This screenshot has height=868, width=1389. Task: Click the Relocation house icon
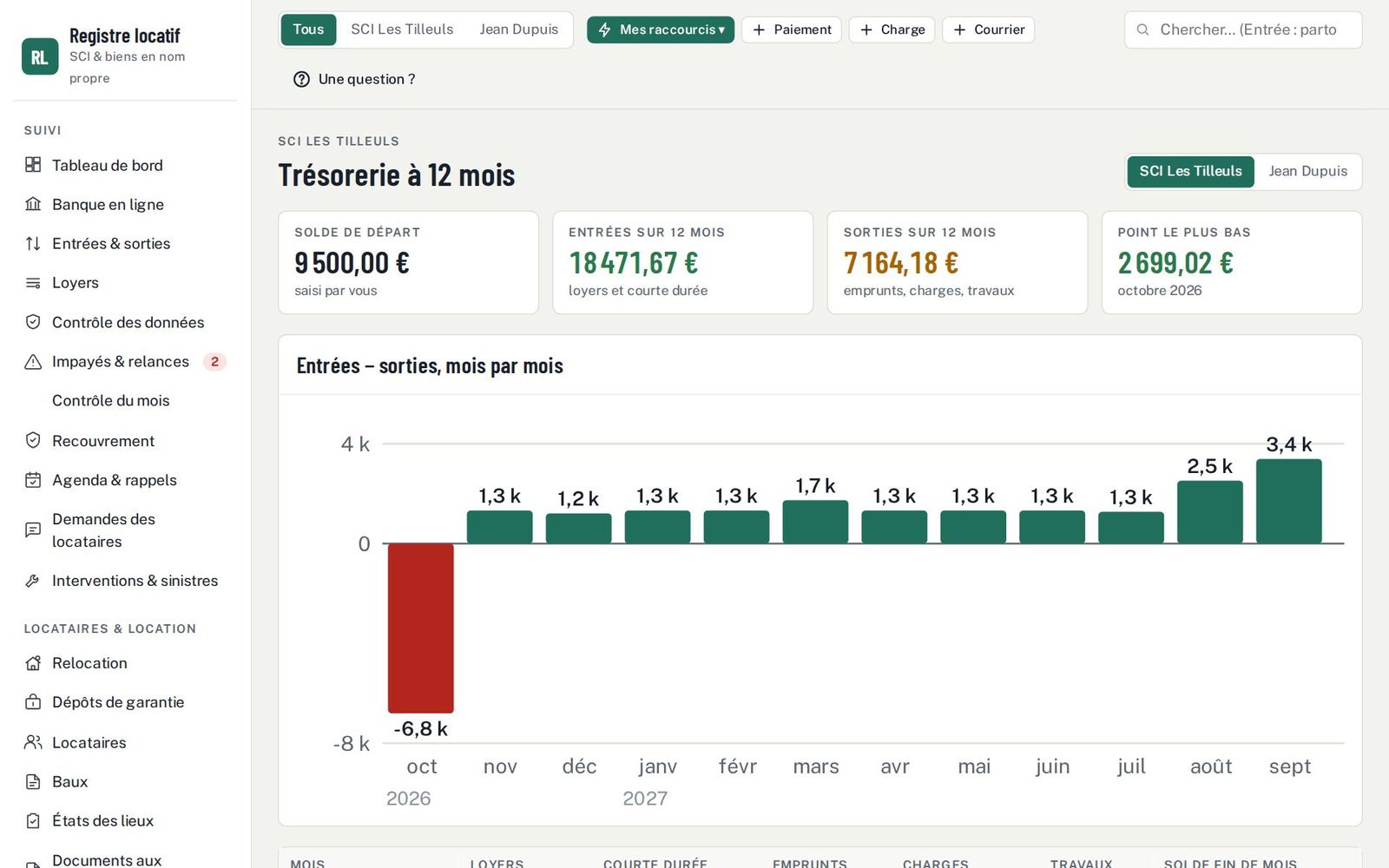pyautogui.click(x=33, y=663)
